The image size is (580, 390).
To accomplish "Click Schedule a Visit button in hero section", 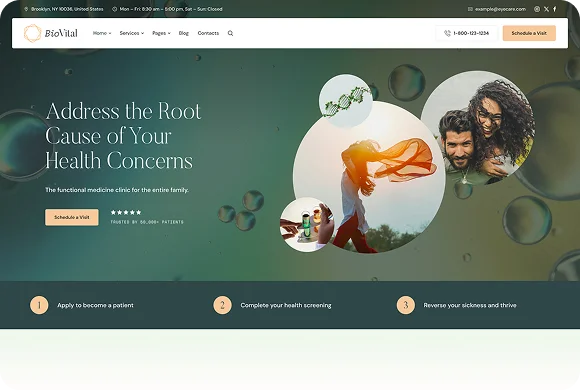I will [72, 217].
